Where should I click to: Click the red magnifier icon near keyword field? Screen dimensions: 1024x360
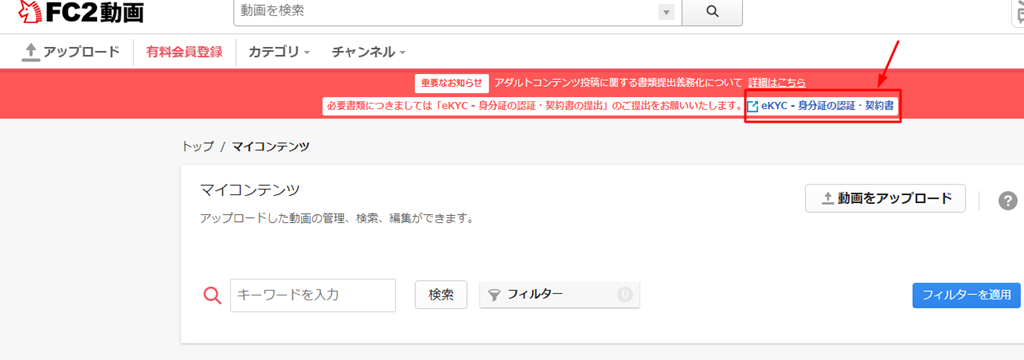click(212, 295)
